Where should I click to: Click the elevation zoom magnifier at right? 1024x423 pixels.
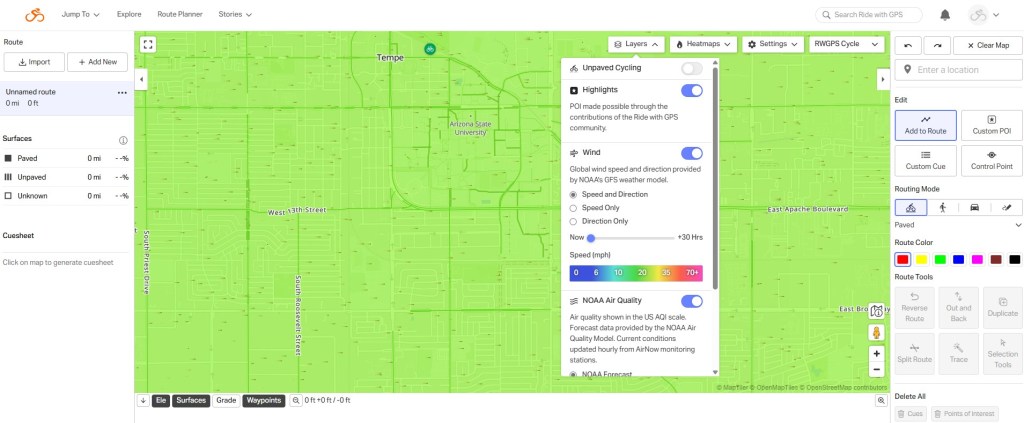click(x=881, y=400)
